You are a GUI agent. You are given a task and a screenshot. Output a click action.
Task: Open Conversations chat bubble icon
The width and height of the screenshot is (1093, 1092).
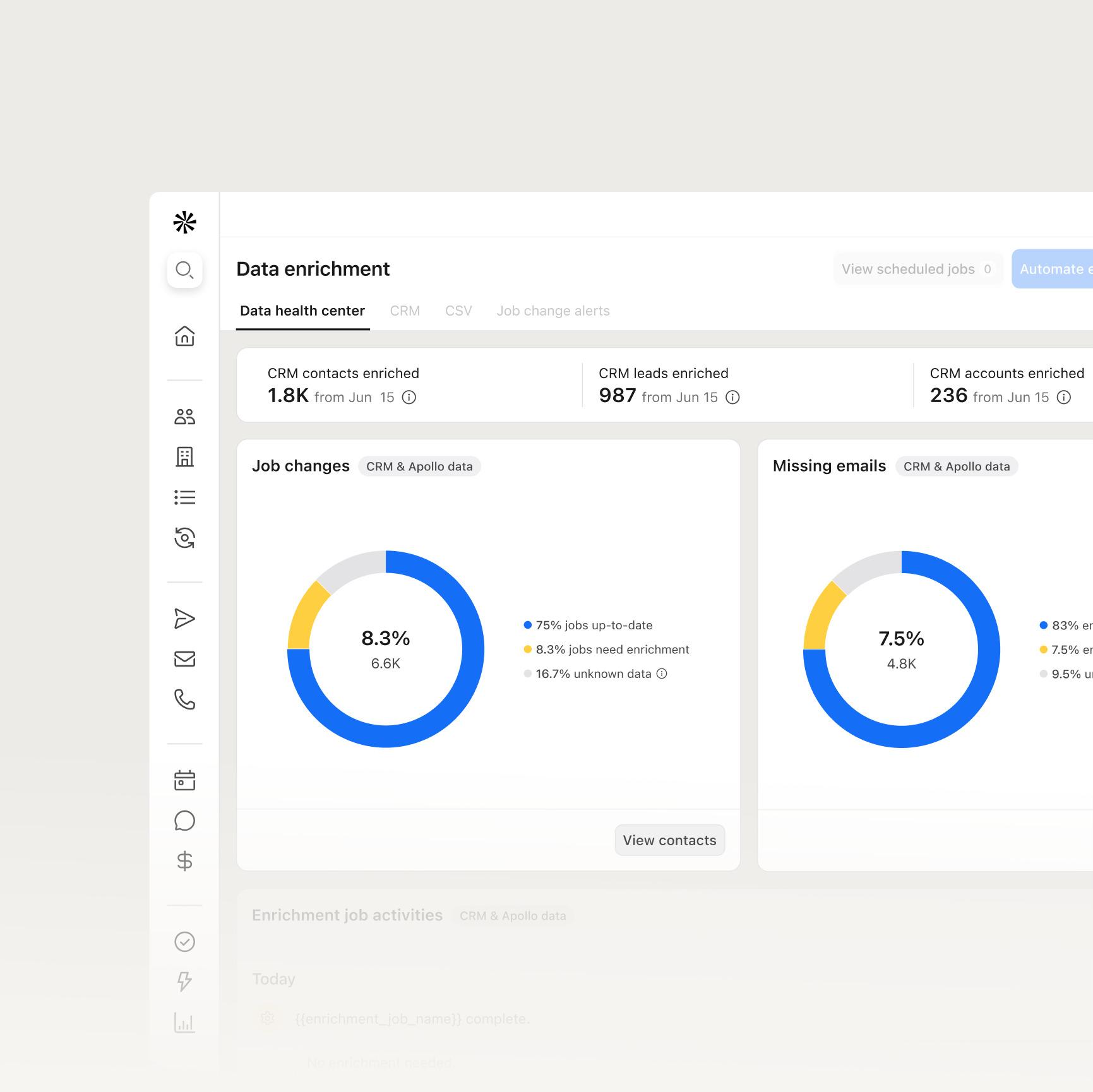pos(184,821)
